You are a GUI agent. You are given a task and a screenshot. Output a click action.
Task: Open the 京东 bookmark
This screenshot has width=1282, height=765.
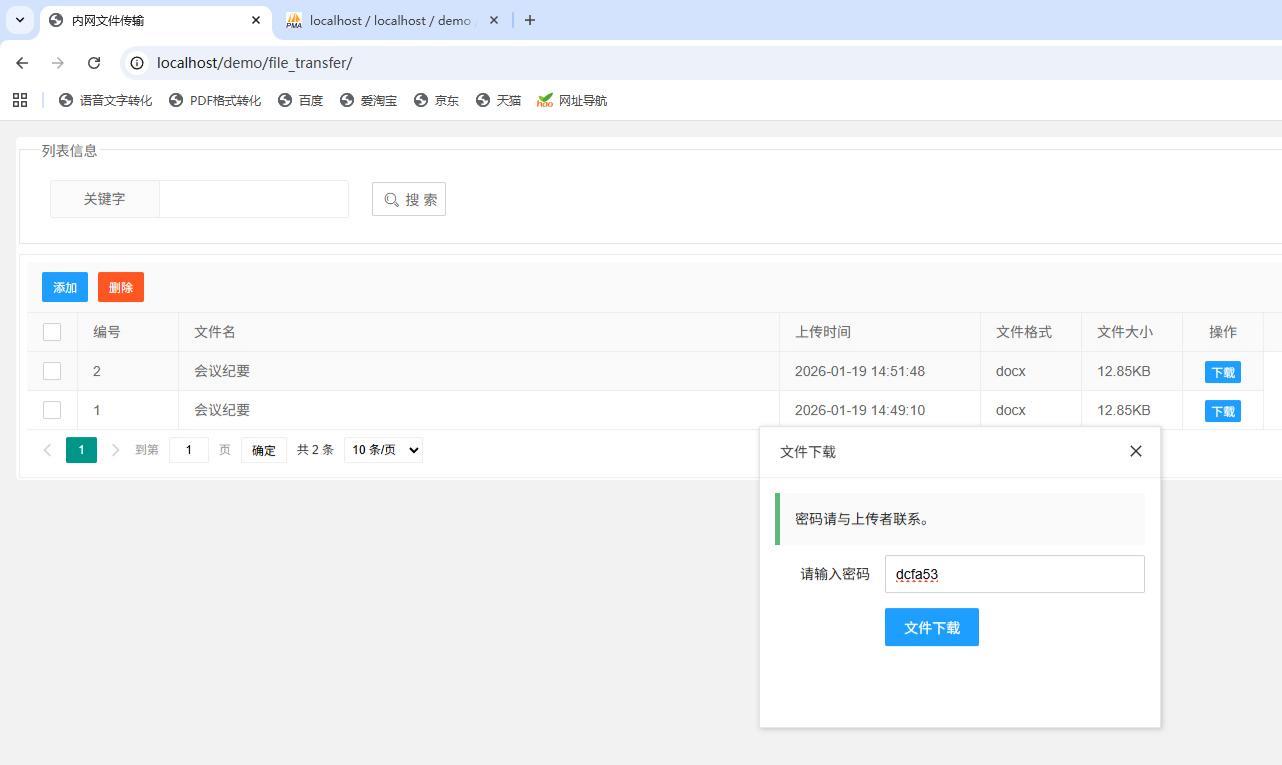point(437,100)
